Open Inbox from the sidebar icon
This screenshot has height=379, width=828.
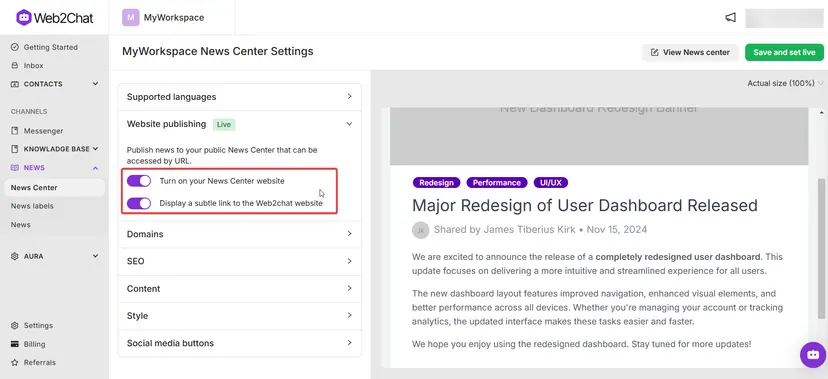click(x=15, y=65)
